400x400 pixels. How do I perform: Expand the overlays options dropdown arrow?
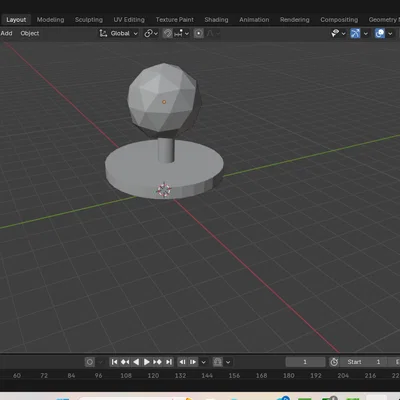(390, 34)
